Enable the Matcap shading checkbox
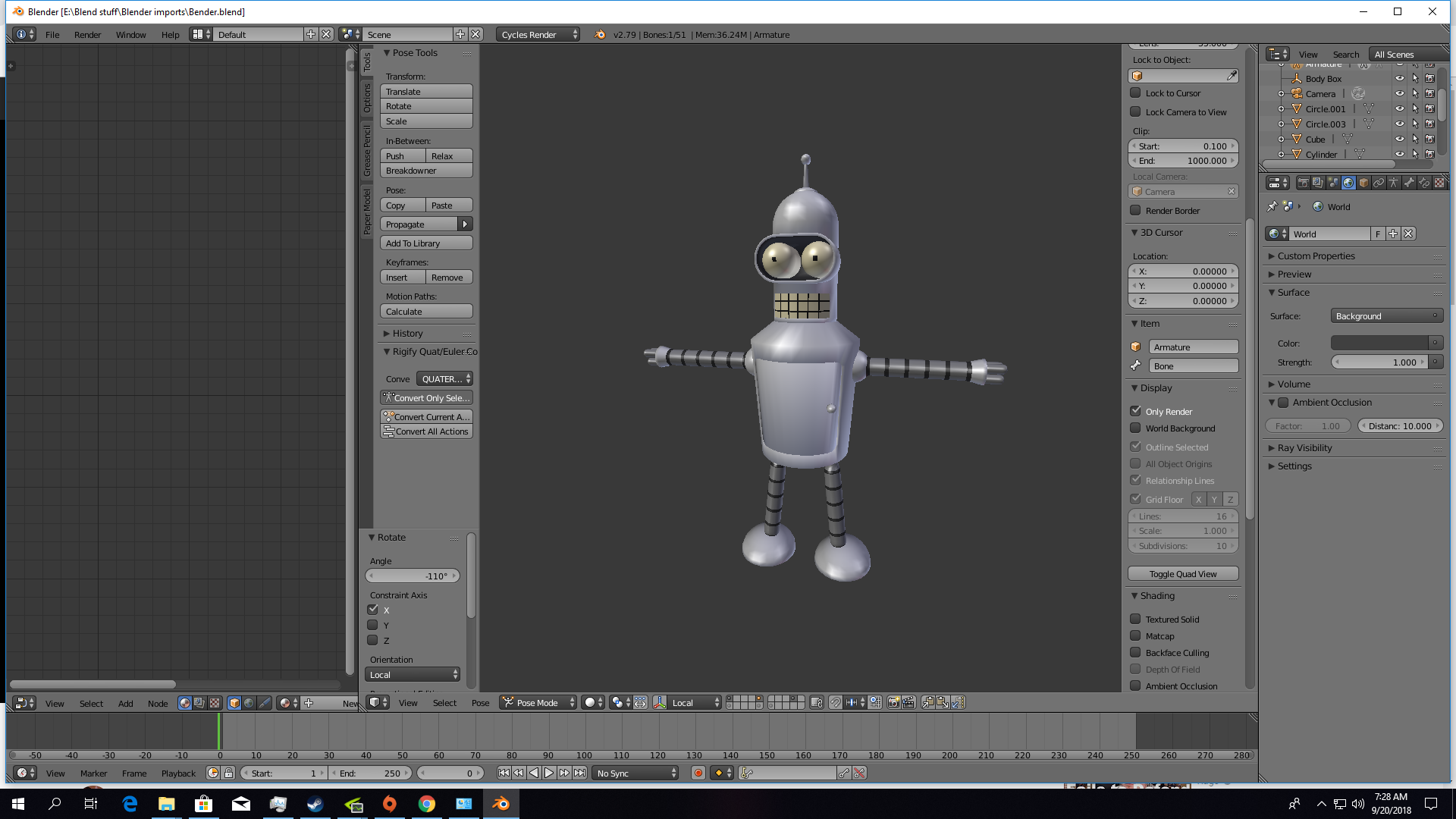 coord(1135,636)
